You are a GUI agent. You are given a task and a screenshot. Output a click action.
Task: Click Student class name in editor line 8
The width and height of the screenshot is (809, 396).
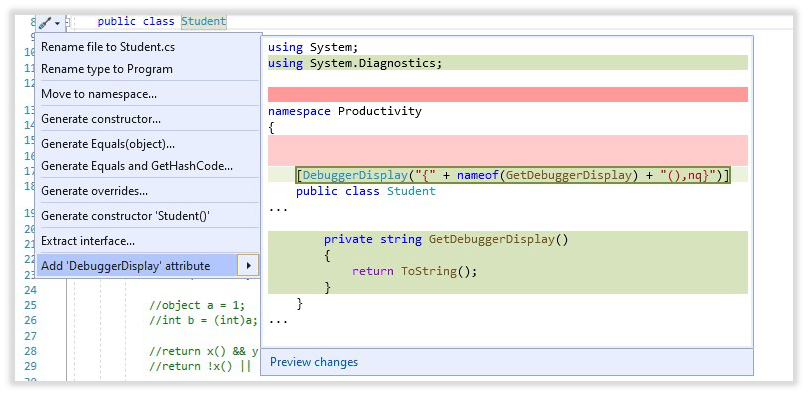(x=203, y=22)
